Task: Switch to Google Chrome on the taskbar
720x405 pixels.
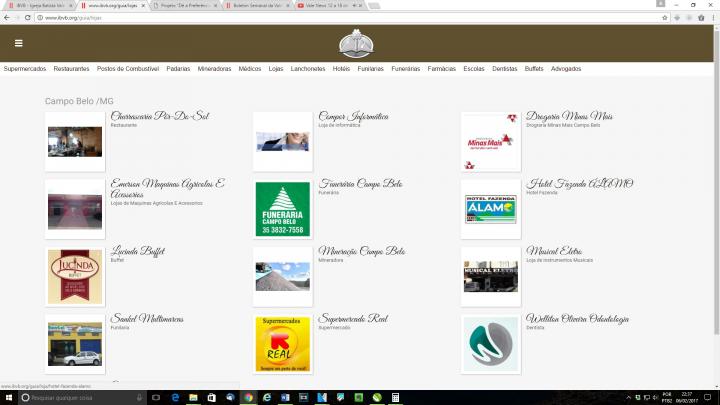Action: (x=248, y=398)
